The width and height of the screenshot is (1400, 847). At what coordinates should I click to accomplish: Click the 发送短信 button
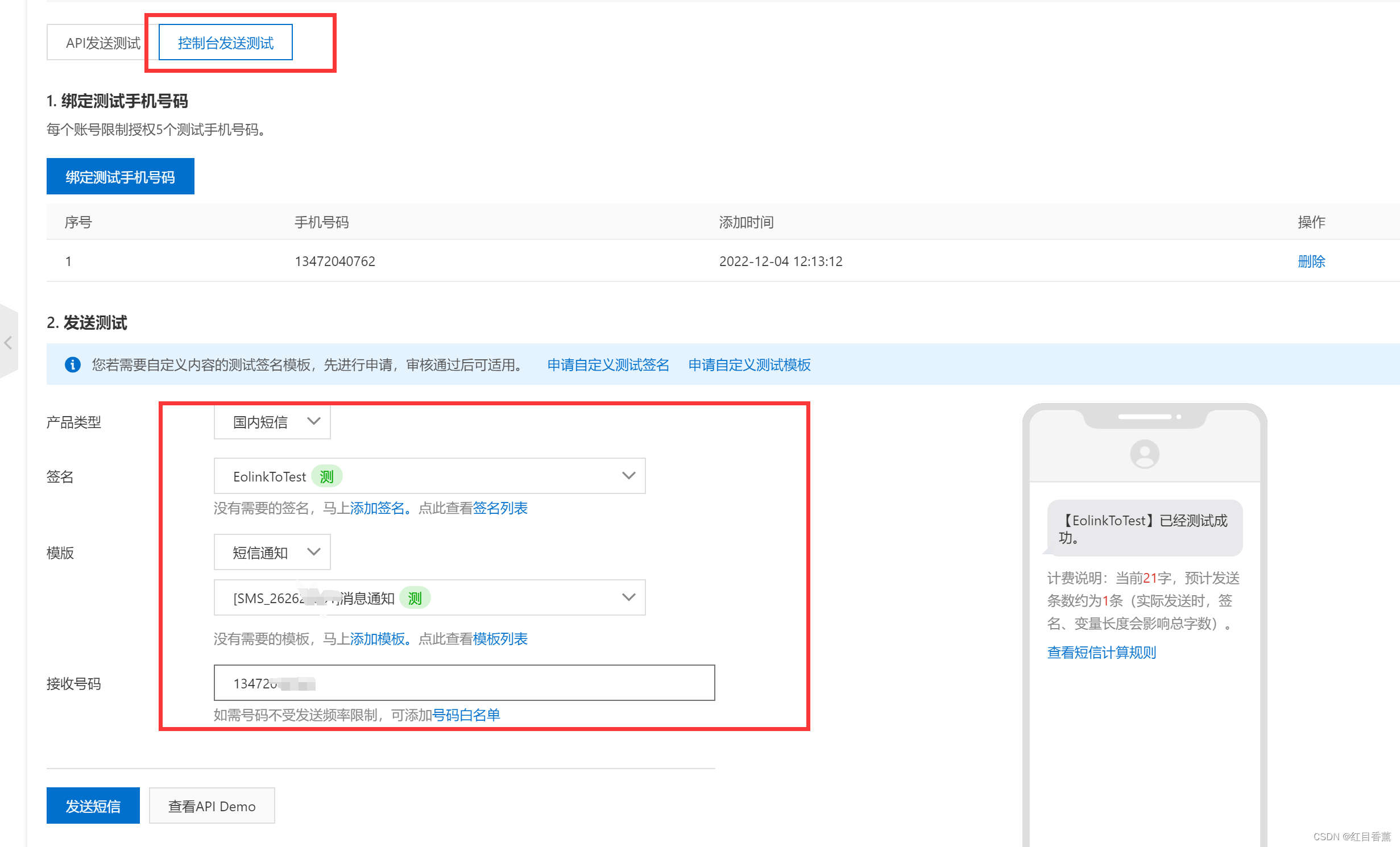(x=93, y=806)
